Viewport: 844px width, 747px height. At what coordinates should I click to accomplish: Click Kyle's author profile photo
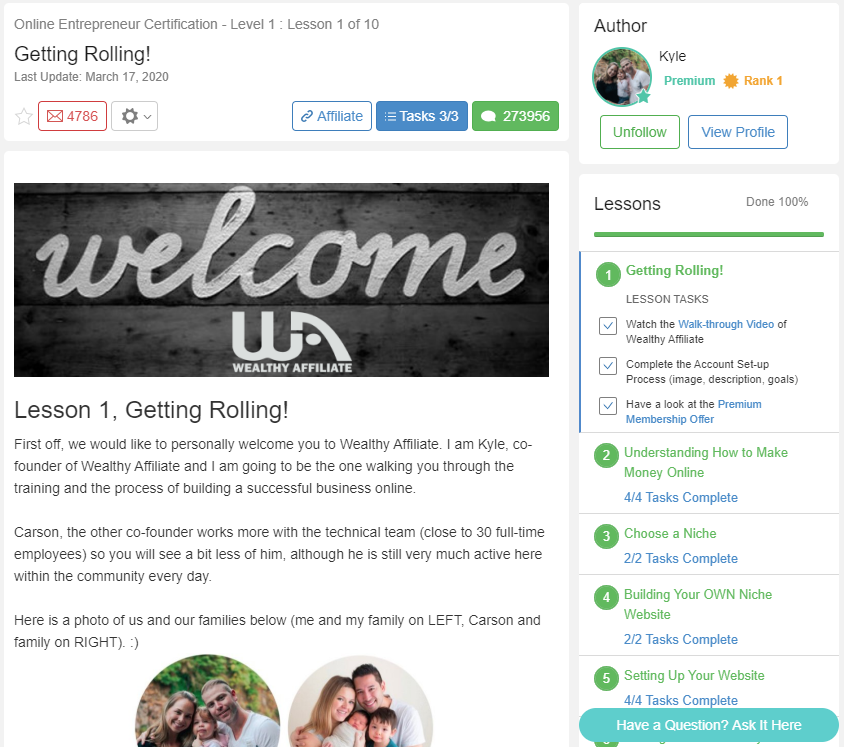tap(622, 77)
